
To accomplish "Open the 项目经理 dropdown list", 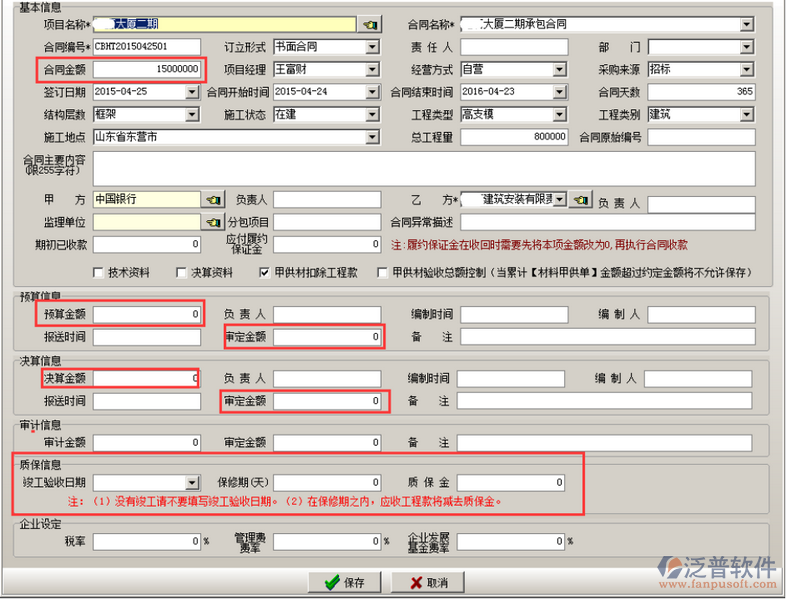I will 372,70.
